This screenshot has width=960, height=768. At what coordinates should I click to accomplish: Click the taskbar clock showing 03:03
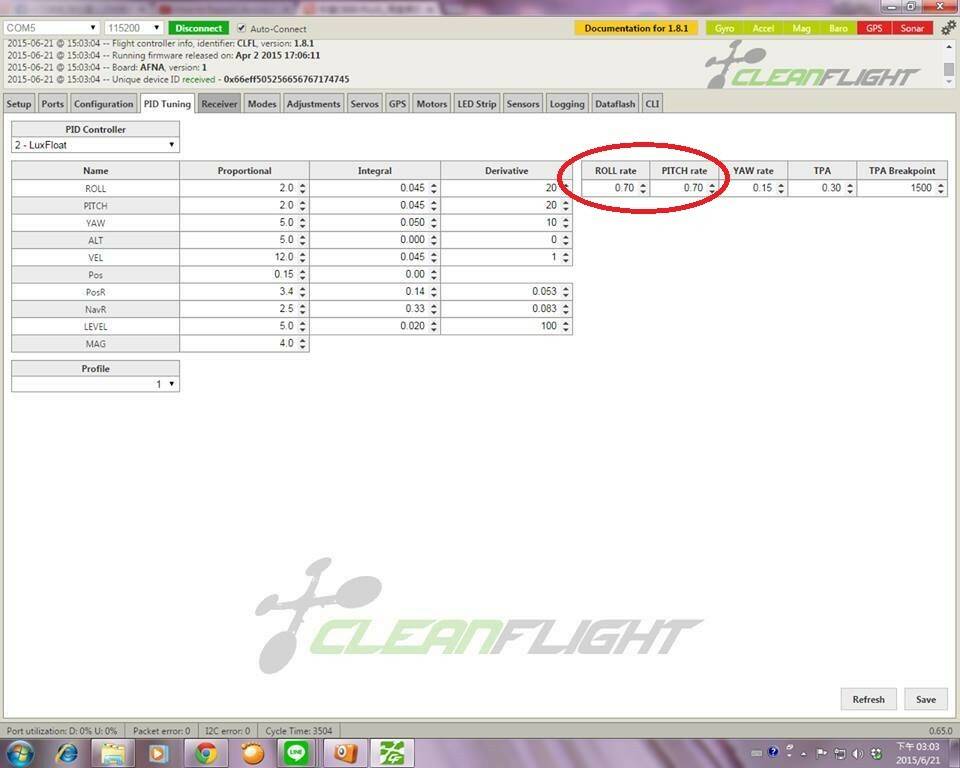tap(918, 753)
